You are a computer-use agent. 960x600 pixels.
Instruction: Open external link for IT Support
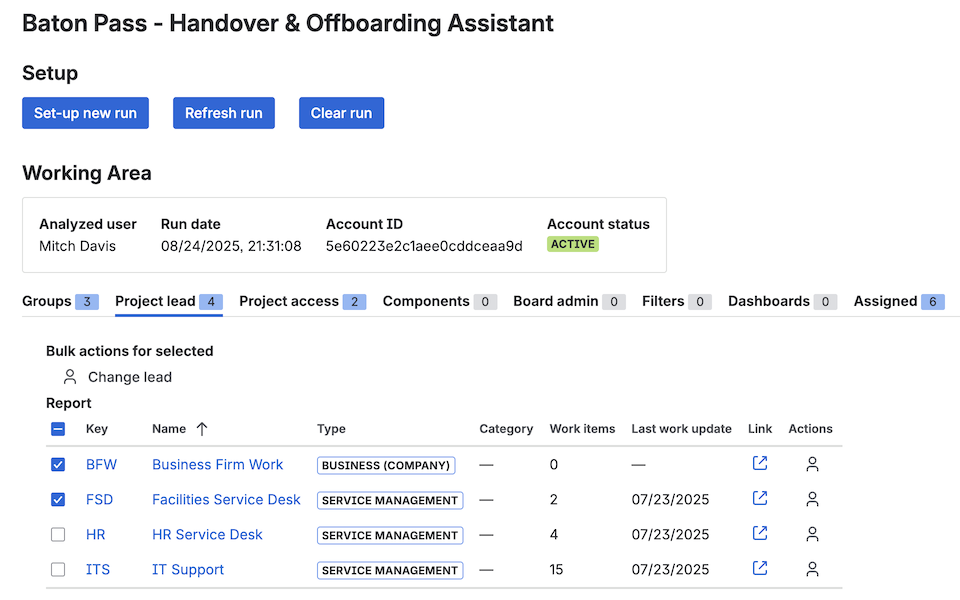pos(760,569)
